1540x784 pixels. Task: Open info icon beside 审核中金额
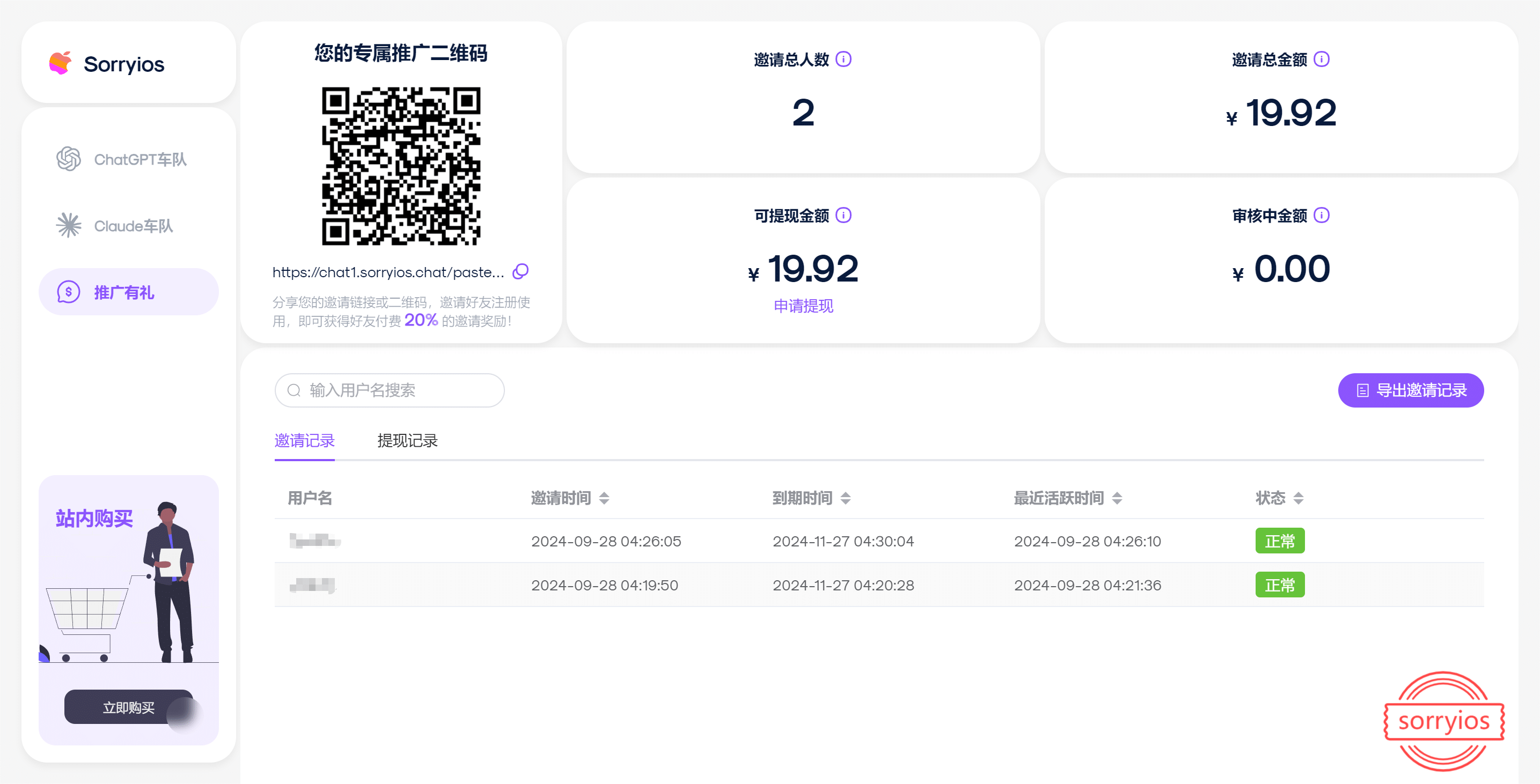click(x=1321, y=215)
